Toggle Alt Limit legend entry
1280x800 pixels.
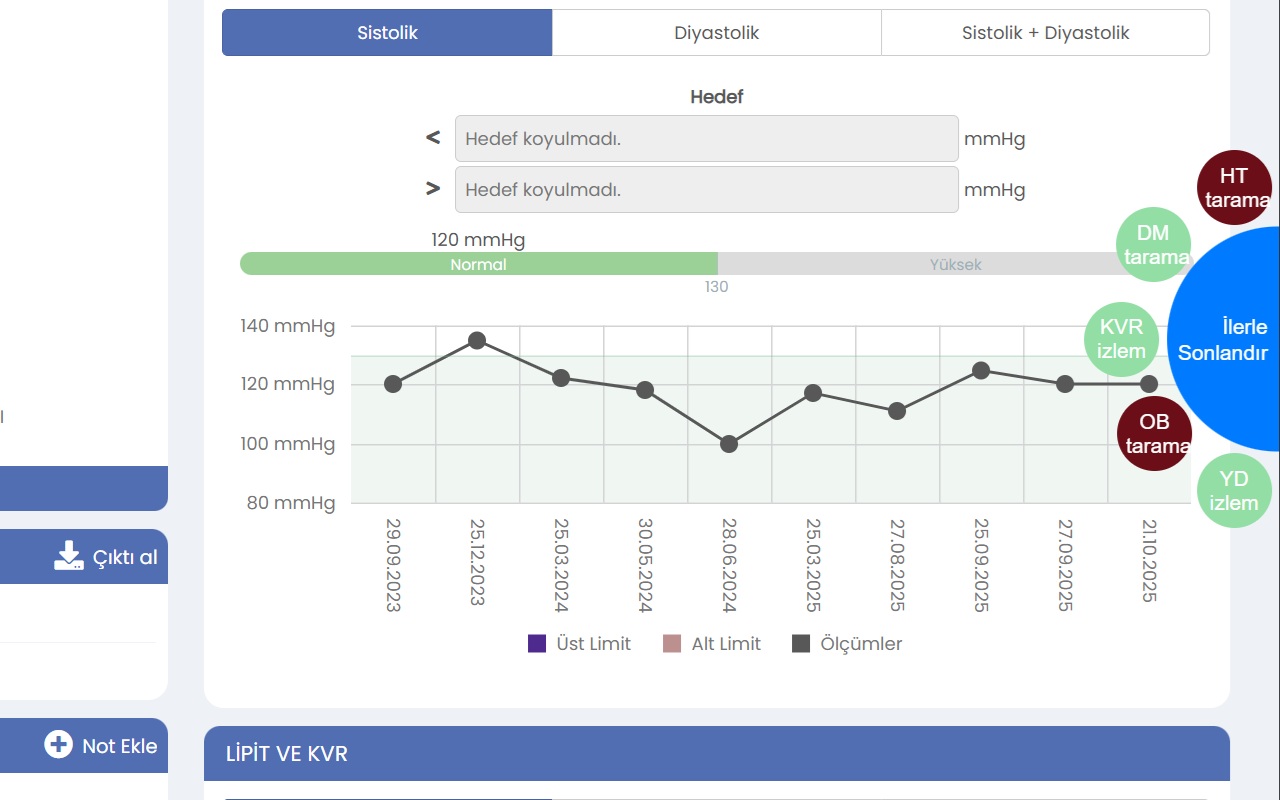click(x=712, y=644)
